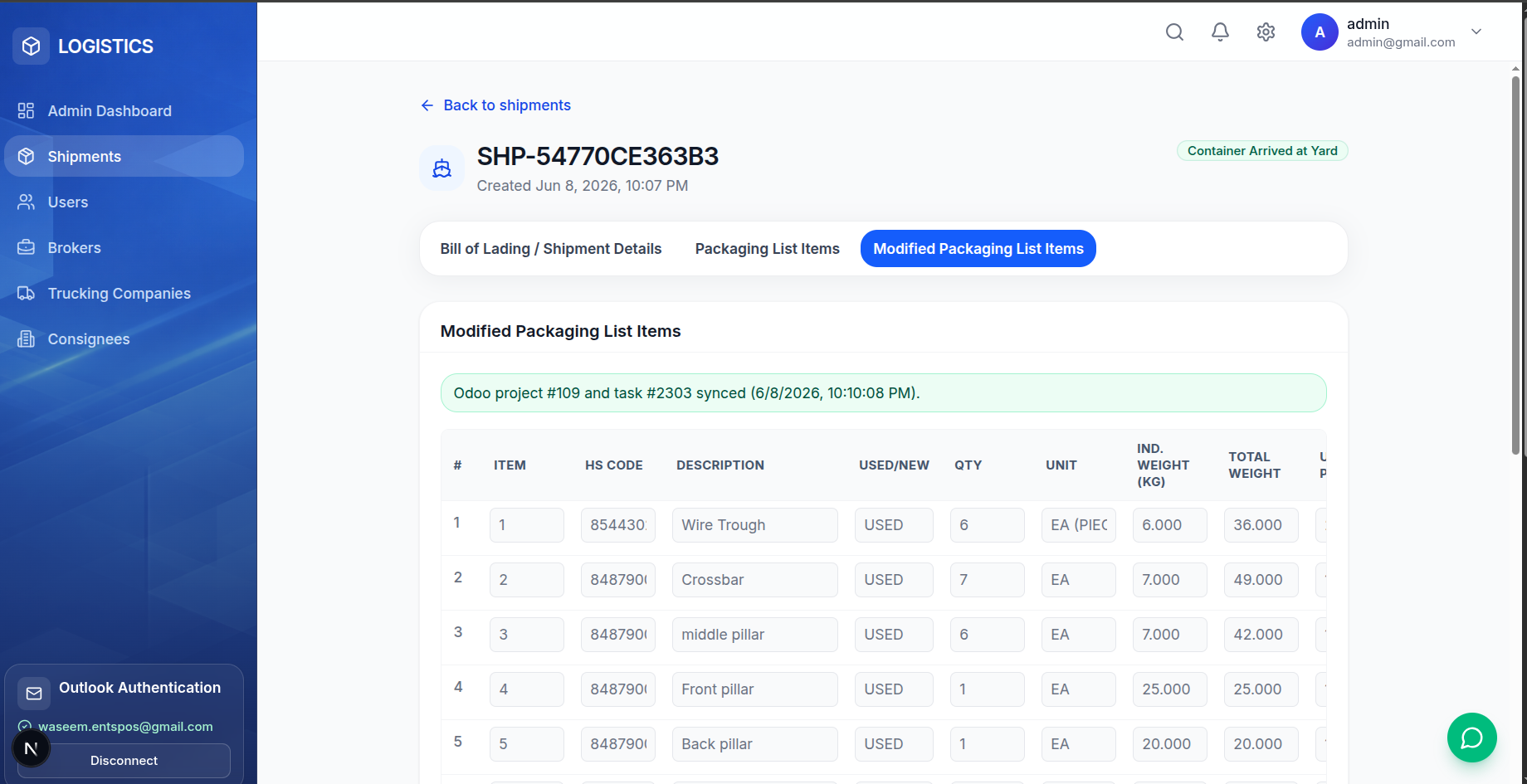Open Consignees in the sidebar
This screenshot has height=784, width=1527.
tap(124, 338)
